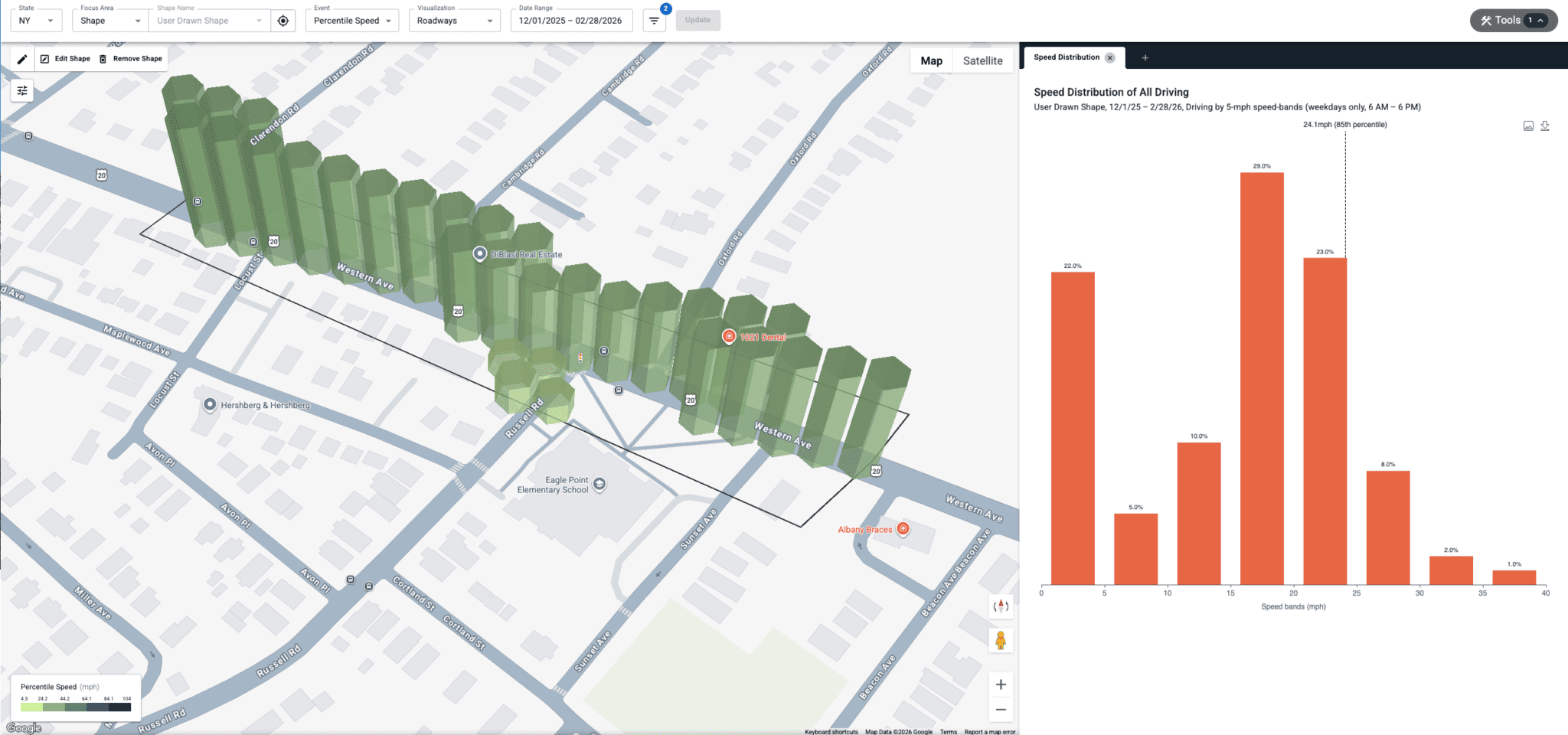Reset map bearing with compass icon
The width and height of the screenshot is (1568, 735).
click(x=1001, y=606)
